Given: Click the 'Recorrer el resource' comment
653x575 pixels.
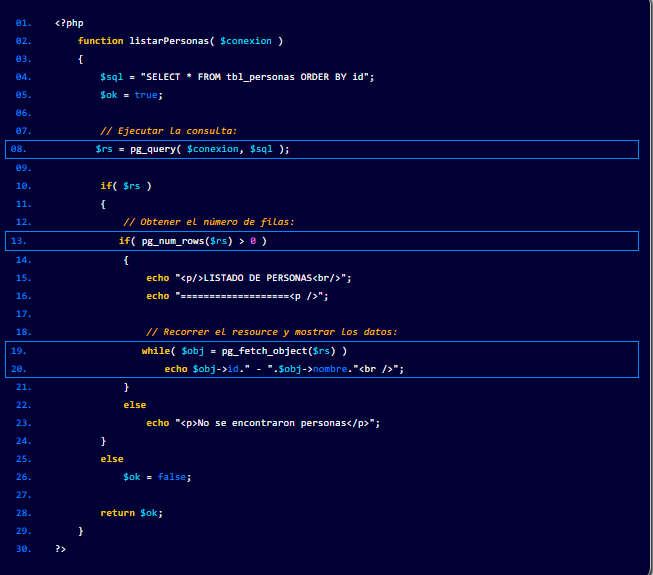Looking at the screenshot, I should pyautogui.click(x=272, y=332).
